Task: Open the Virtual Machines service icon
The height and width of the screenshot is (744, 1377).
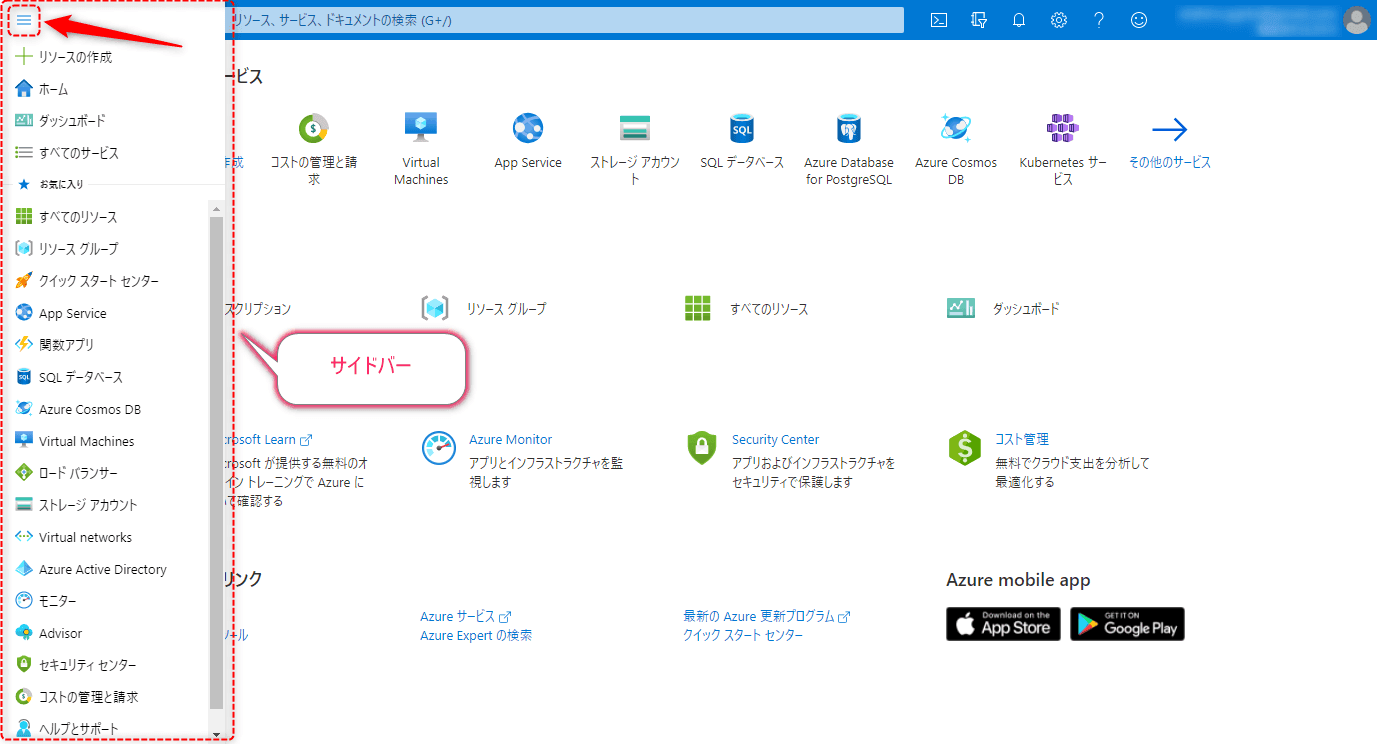Action: (x=421, y=129)
